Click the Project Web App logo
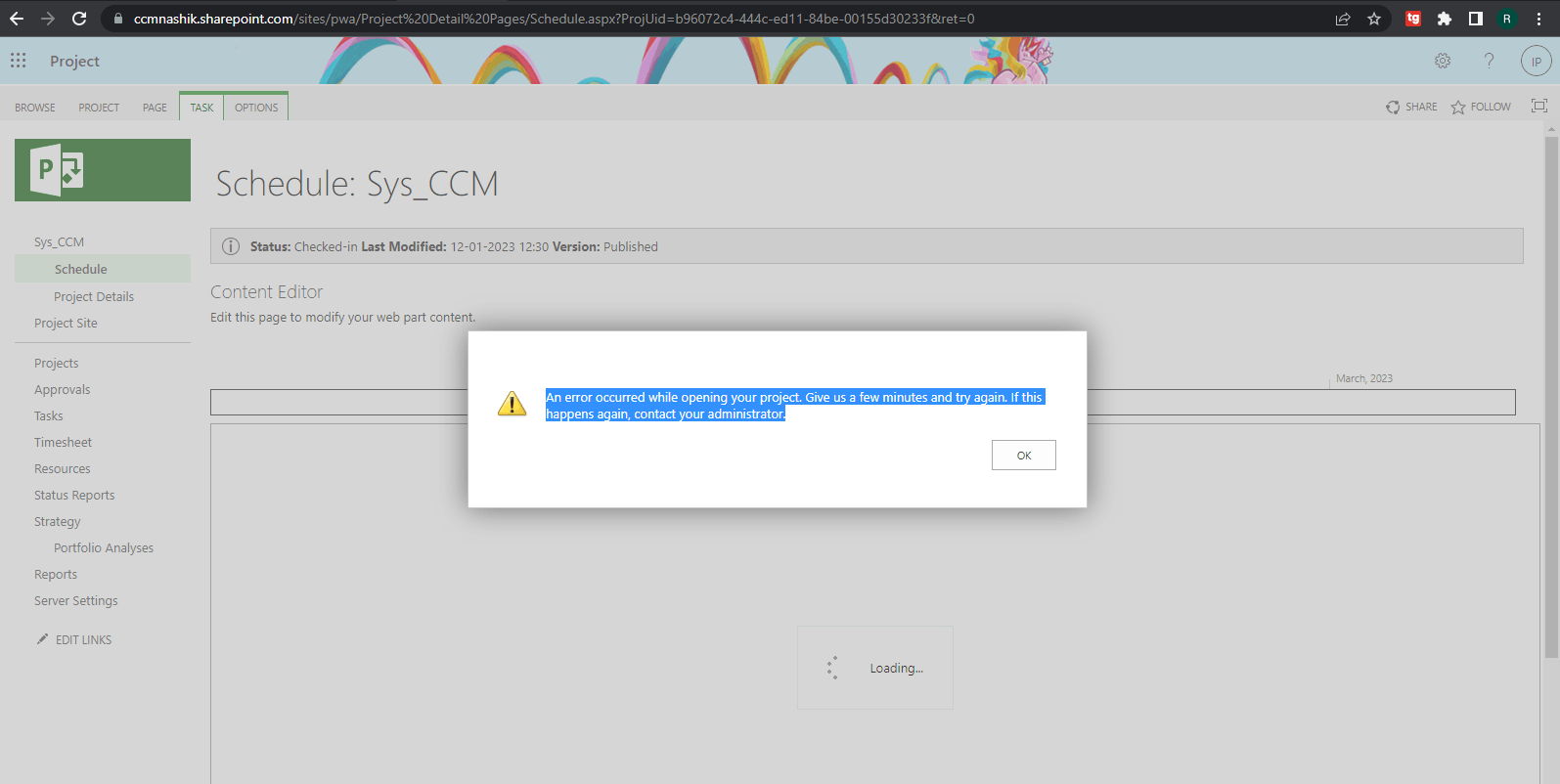 pos(103,170)
